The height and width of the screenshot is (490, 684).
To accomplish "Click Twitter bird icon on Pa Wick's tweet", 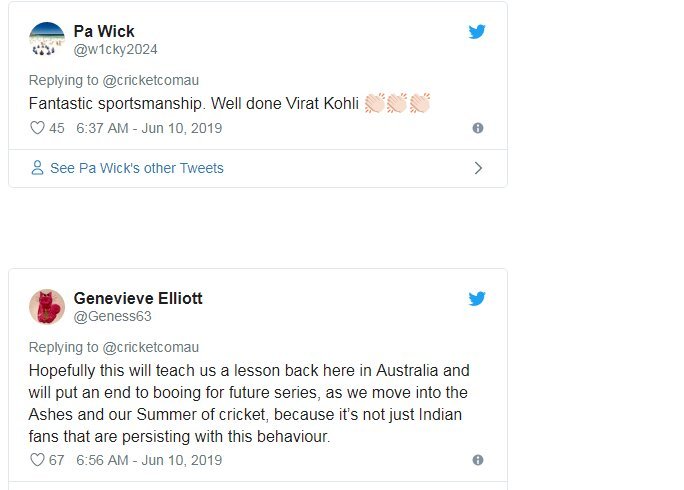I will pyautogui.click(x=477, y=32).
